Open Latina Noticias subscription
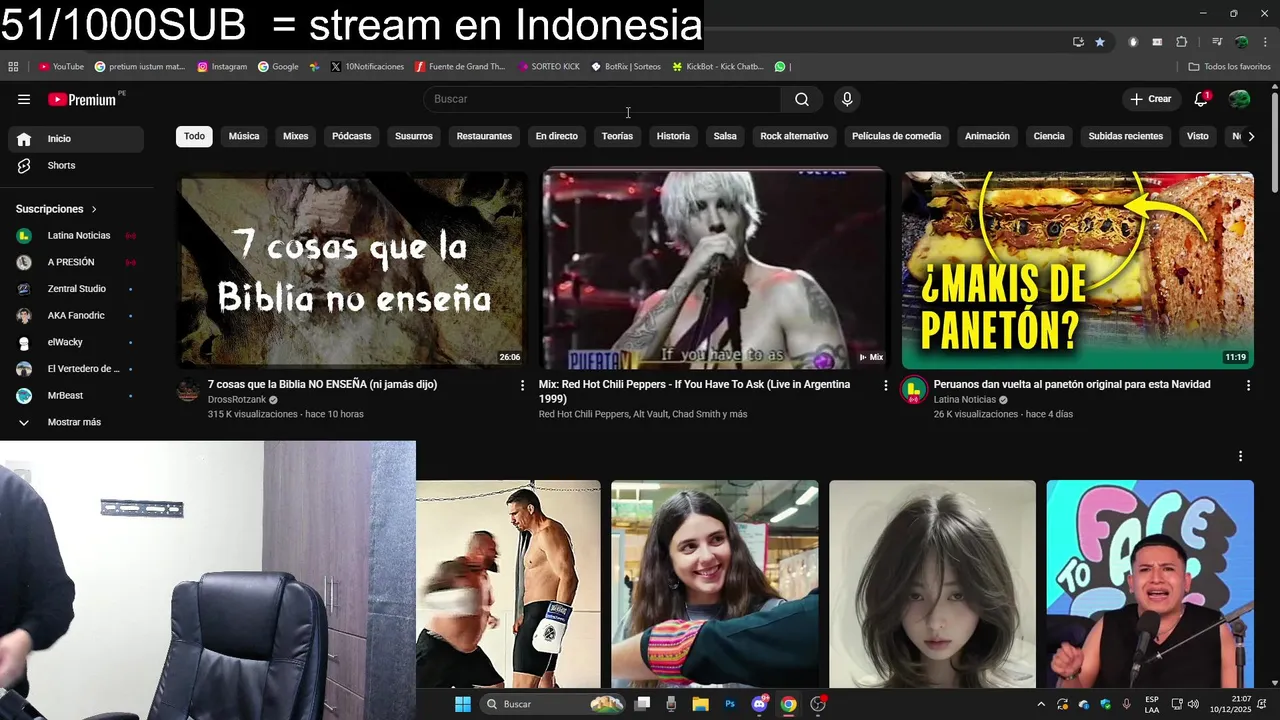This screenshot has width=1280, height=720. [x=76, y=236]
